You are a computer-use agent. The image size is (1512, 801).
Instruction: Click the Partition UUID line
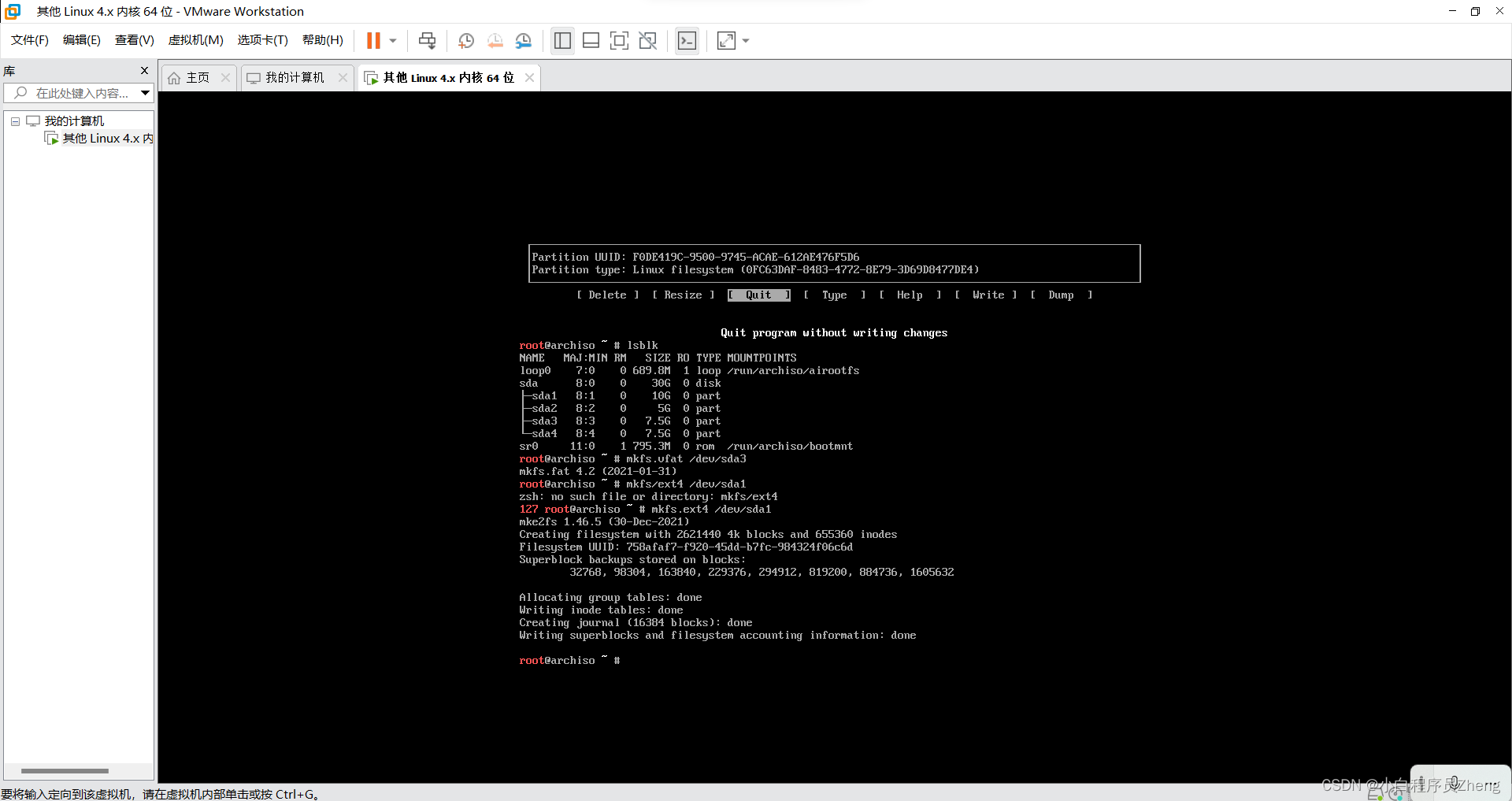tap(695, 257)
